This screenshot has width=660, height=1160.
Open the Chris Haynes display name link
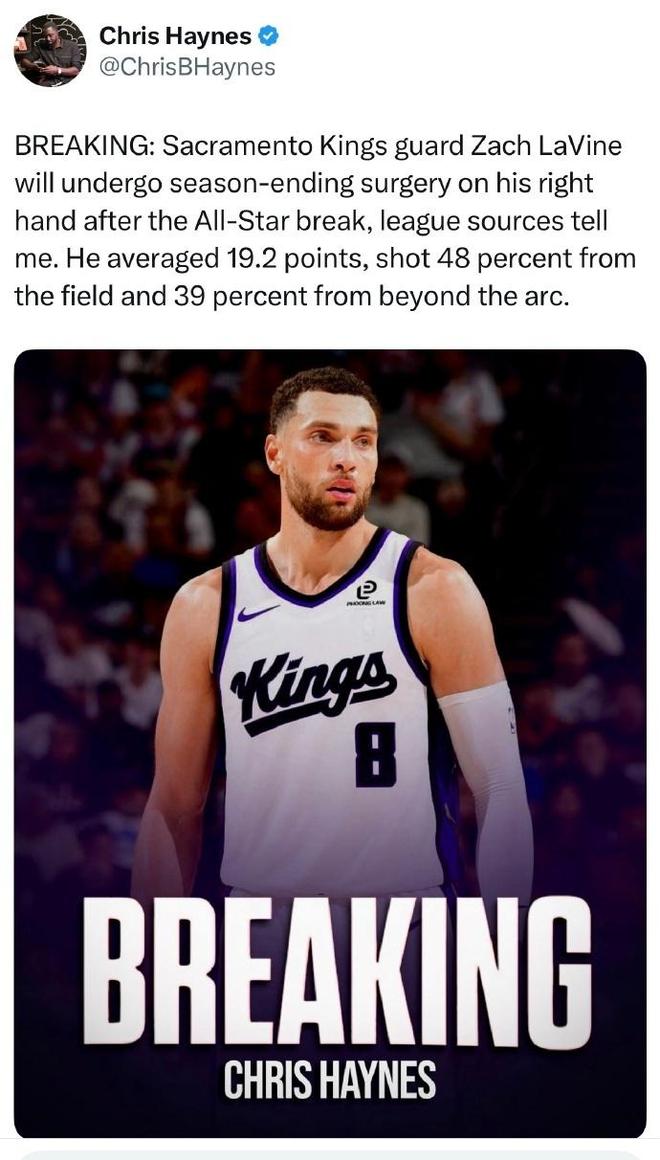pyautogui.click(x=175, y=37)
